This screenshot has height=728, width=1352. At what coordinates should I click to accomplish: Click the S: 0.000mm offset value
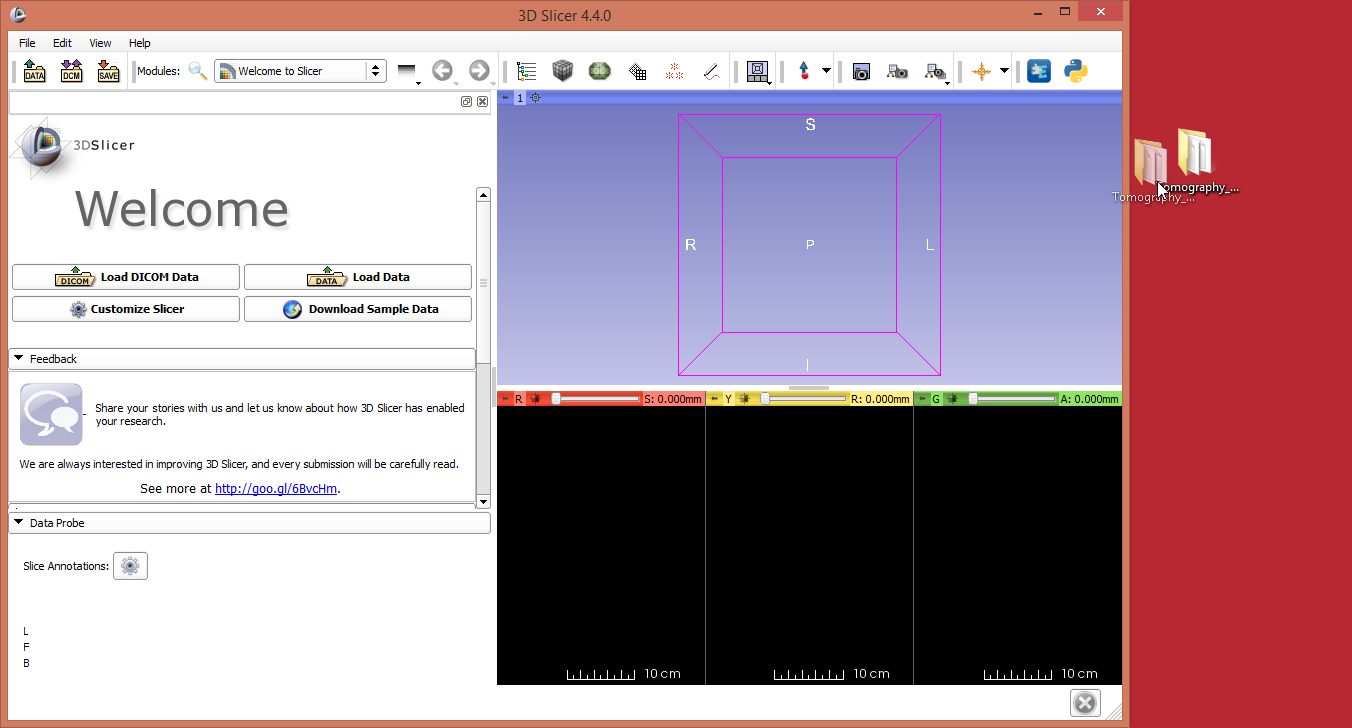673,399
